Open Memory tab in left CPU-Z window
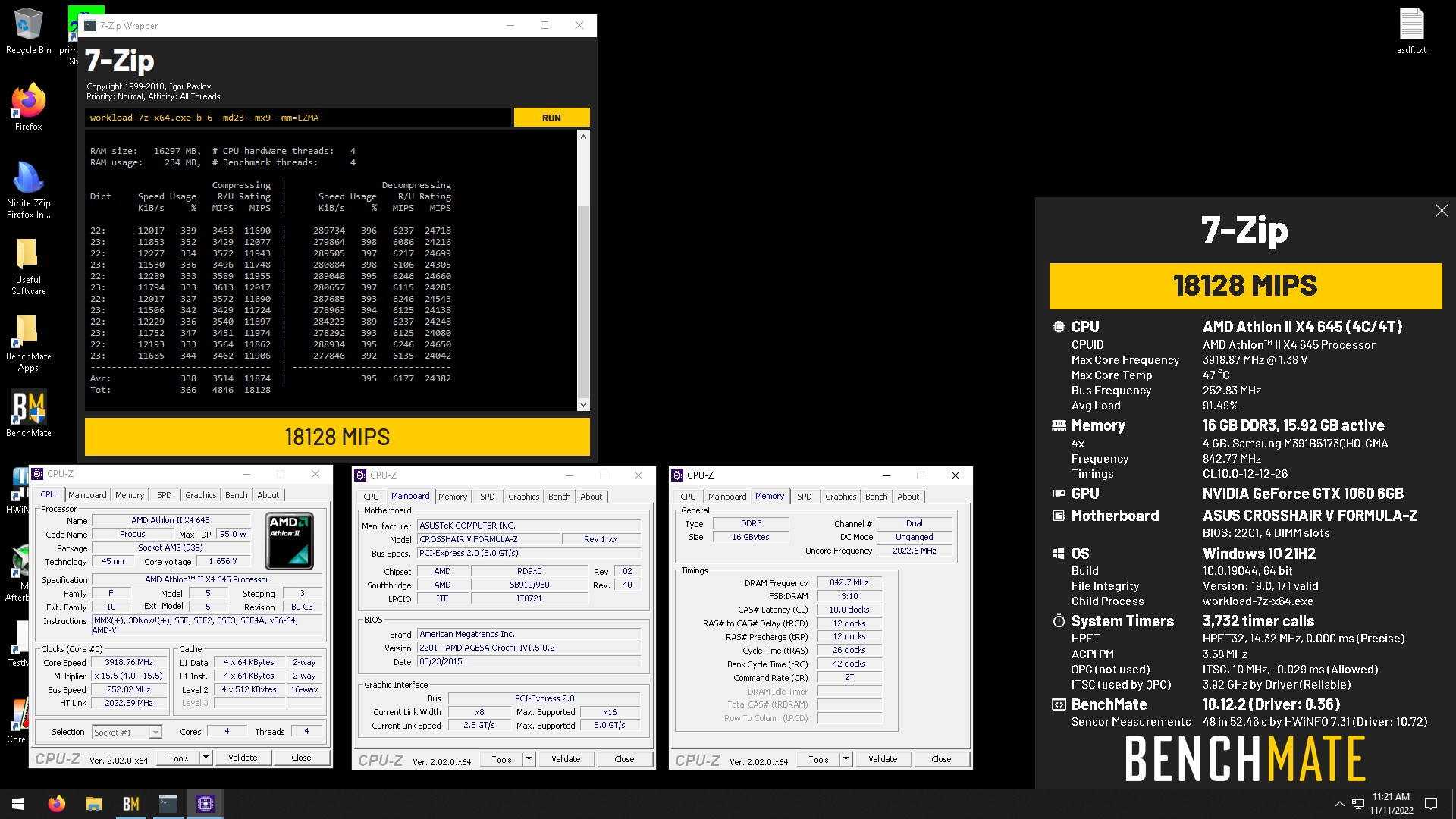1456x819 pixels. pyautogui.click(x=130, y=495)
